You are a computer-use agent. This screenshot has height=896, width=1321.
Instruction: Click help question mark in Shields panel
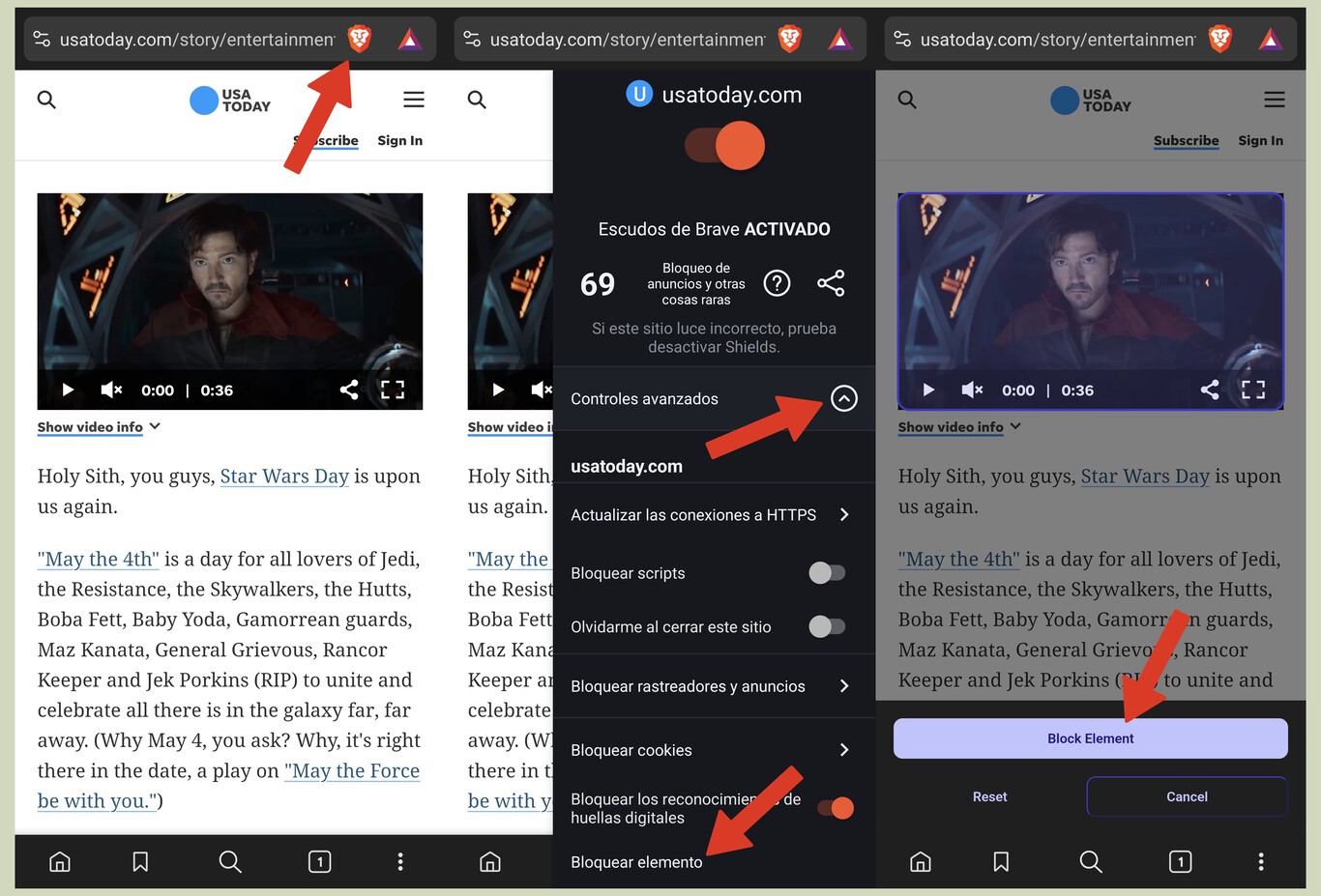pyautogui.click(x=777, y=283)
